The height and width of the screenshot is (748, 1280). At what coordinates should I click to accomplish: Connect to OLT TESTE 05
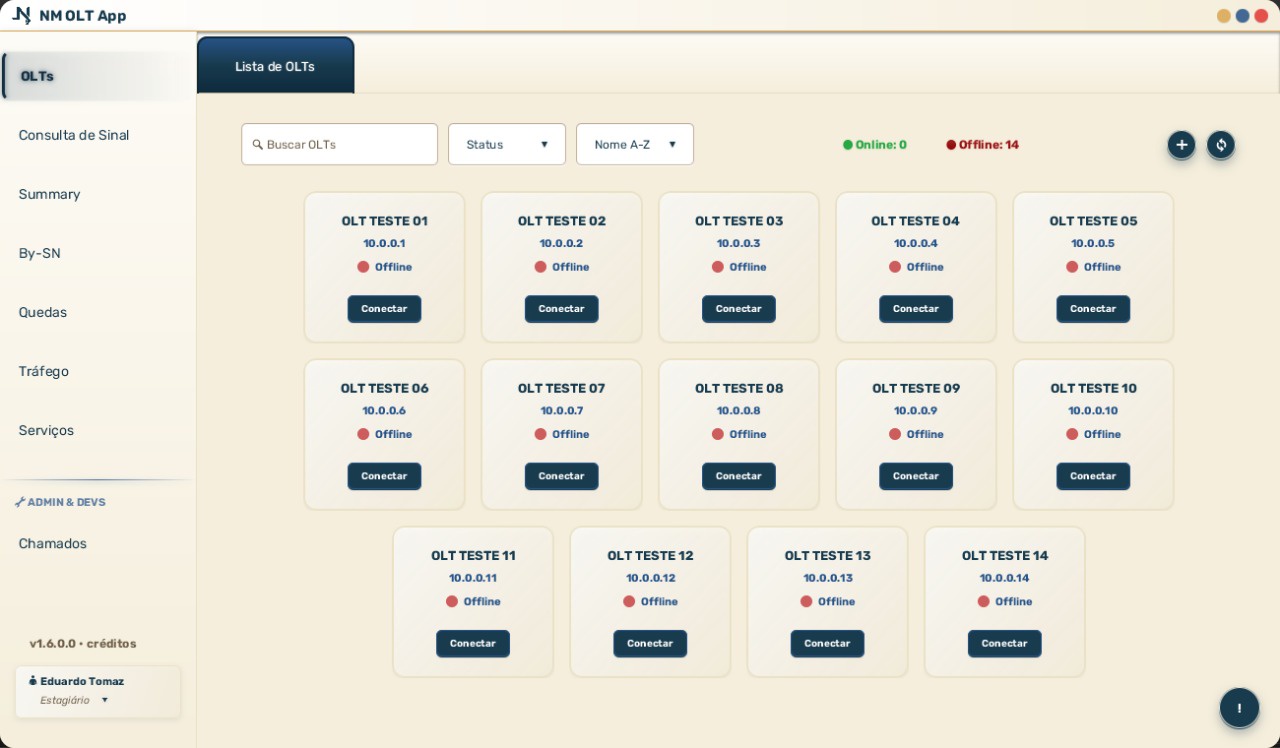pyautogui.click(x=1093, y=309)
